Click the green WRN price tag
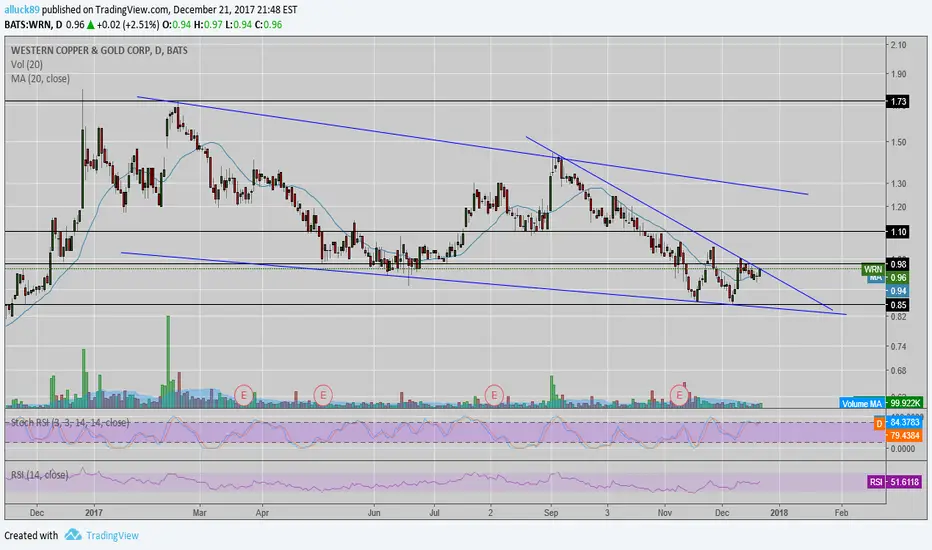932x550 pixels. 873,269
